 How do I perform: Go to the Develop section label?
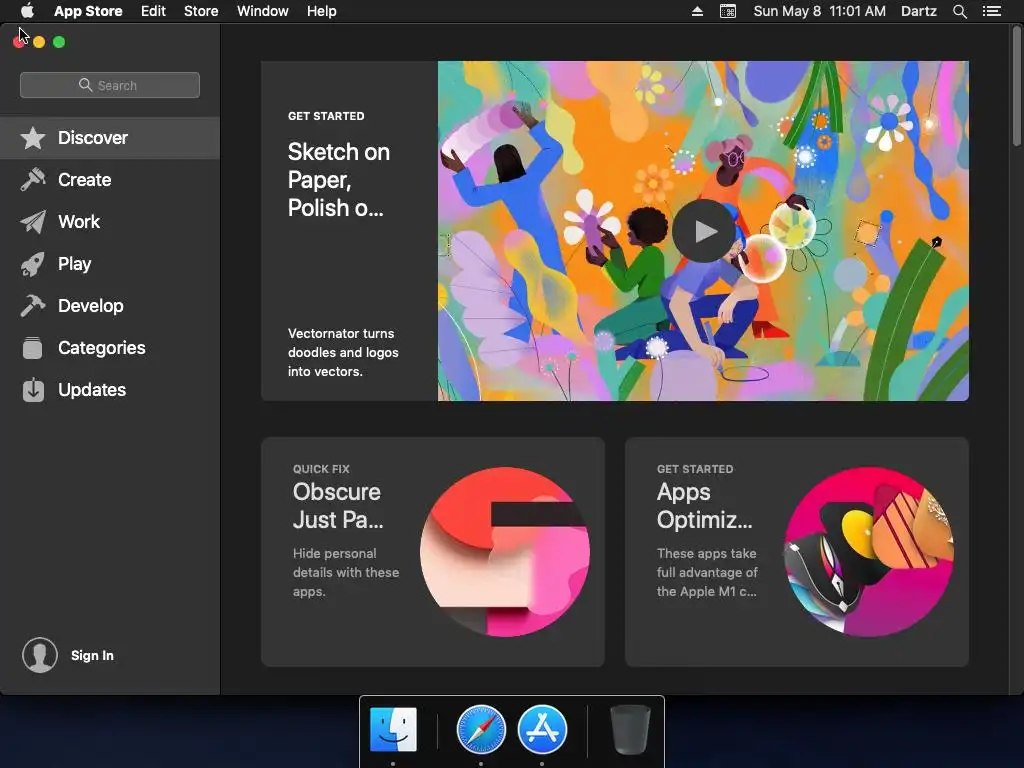(91, 306)
